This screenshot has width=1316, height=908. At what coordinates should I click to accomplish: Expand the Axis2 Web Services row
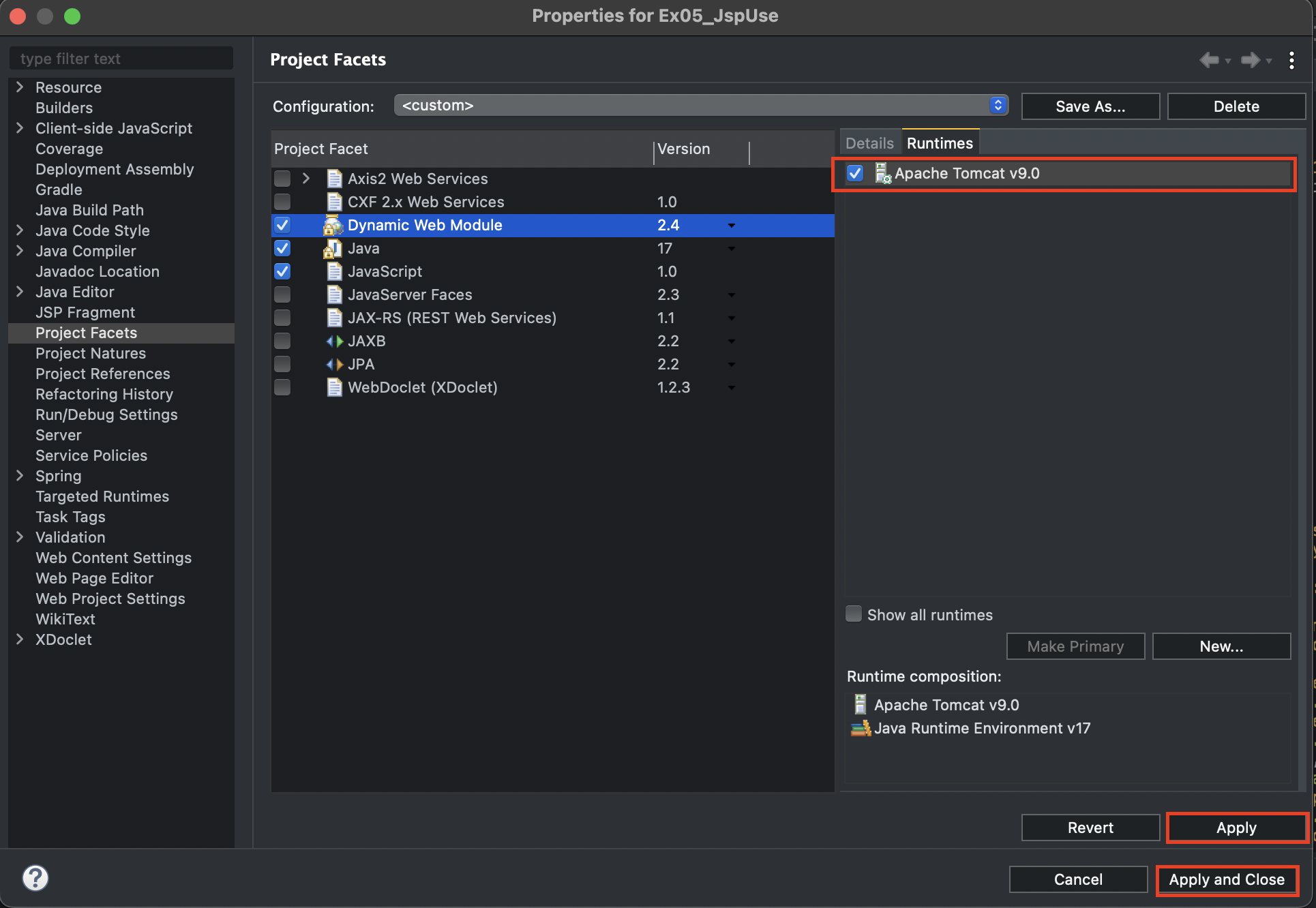[306, 179]
